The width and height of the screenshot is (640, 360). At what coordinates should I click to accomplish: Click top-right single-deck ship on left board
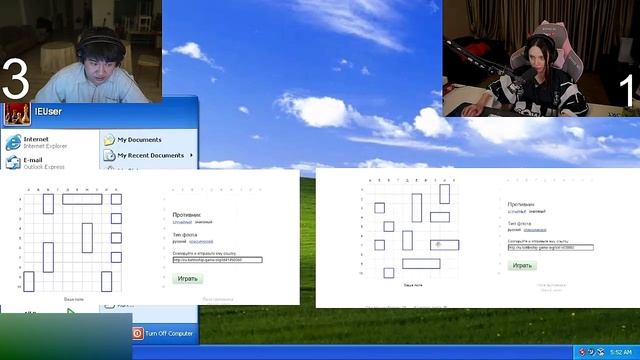point(116,199)
